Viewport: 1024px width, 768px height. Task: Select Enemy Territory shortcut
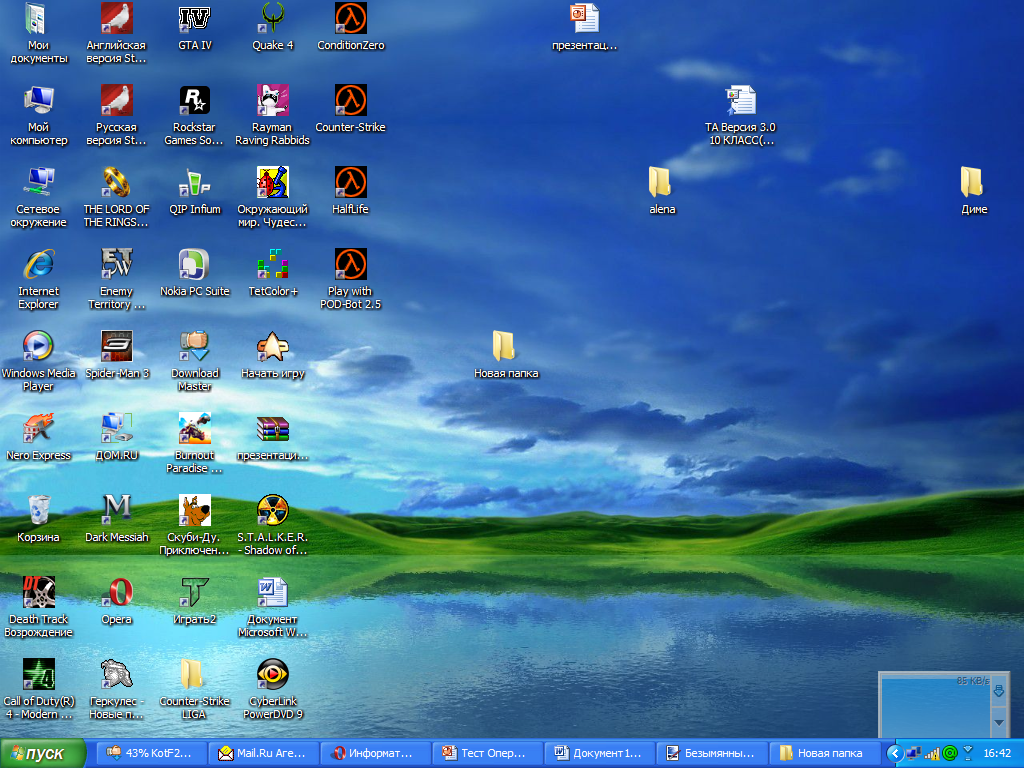[x=116, y=279]
